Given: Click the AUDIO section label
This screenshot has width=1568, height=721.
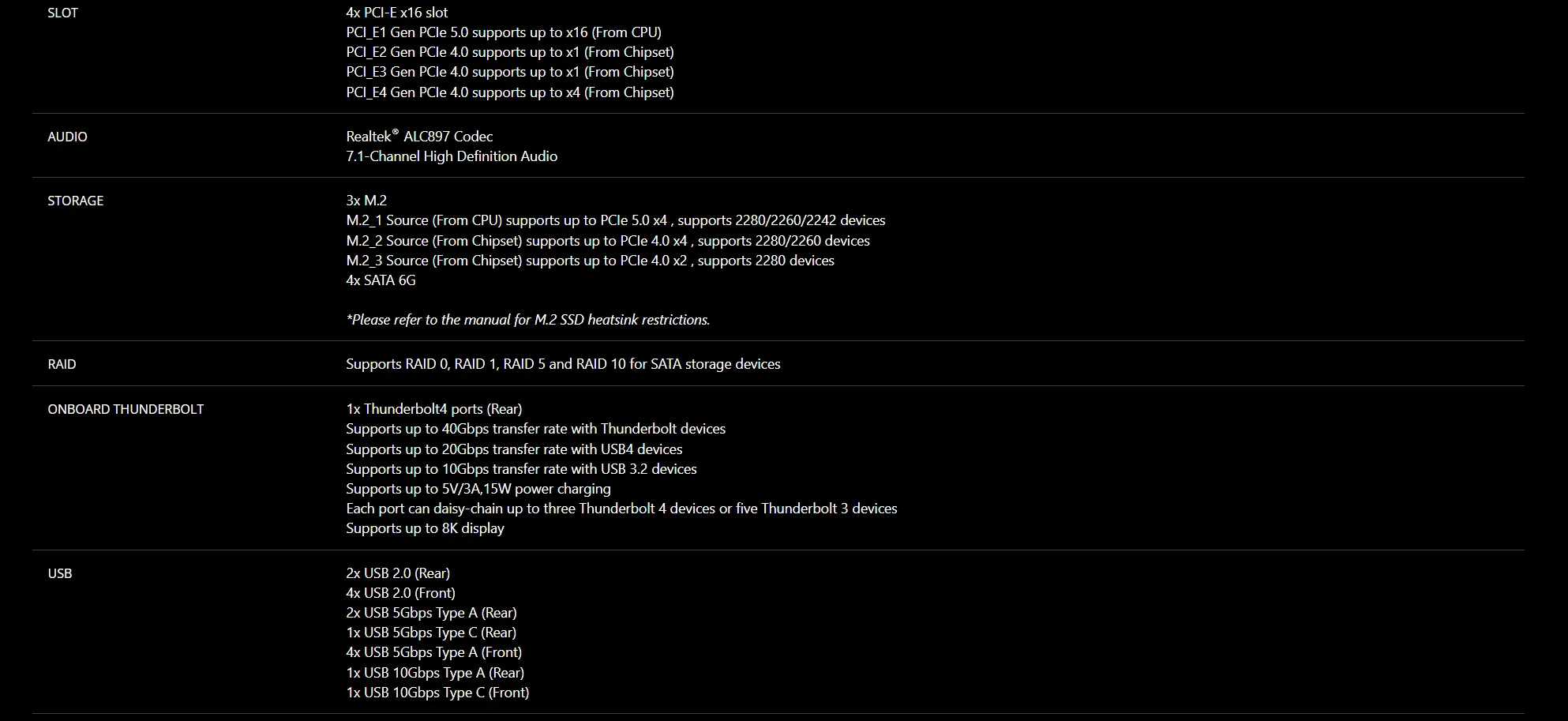Looking at the screenshot, I should click(67, 137).
